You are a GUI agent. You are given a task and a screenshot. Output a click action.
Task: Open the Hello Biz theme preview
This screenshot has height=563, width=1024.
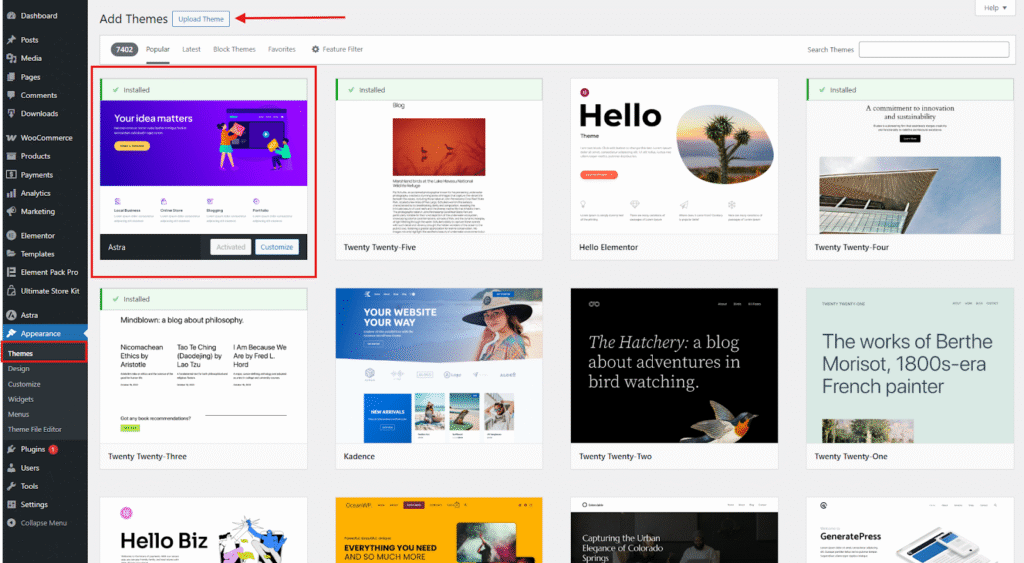[x=204, y=530]
